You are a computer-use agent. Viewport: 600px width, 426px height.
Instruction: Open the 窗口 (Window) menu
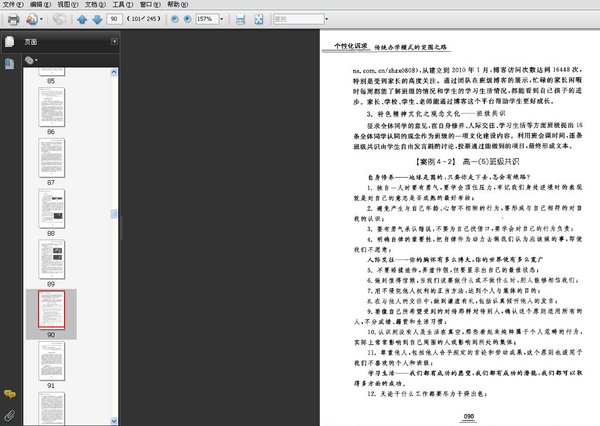[150, 4]
